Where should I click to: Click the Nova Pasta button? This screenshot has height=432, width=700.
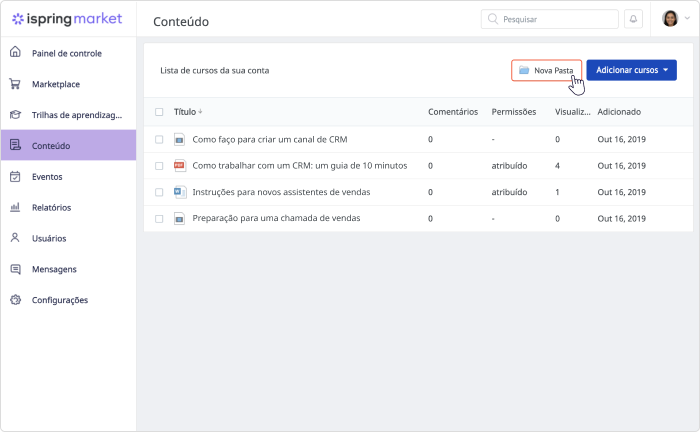click(x=546, y=70)
